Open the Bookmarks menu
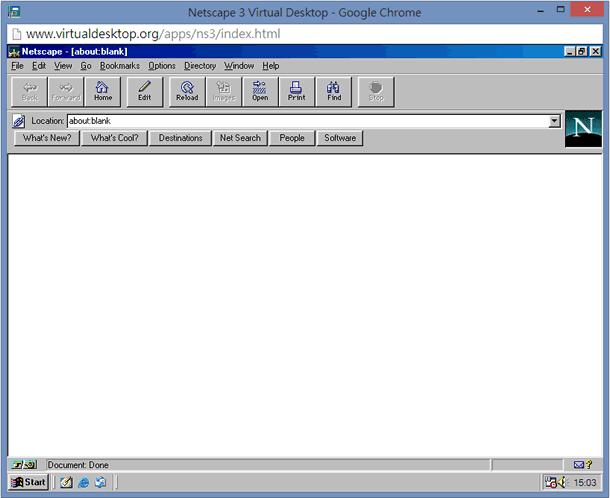Viewport: 610px width, 498px height. 119,66
